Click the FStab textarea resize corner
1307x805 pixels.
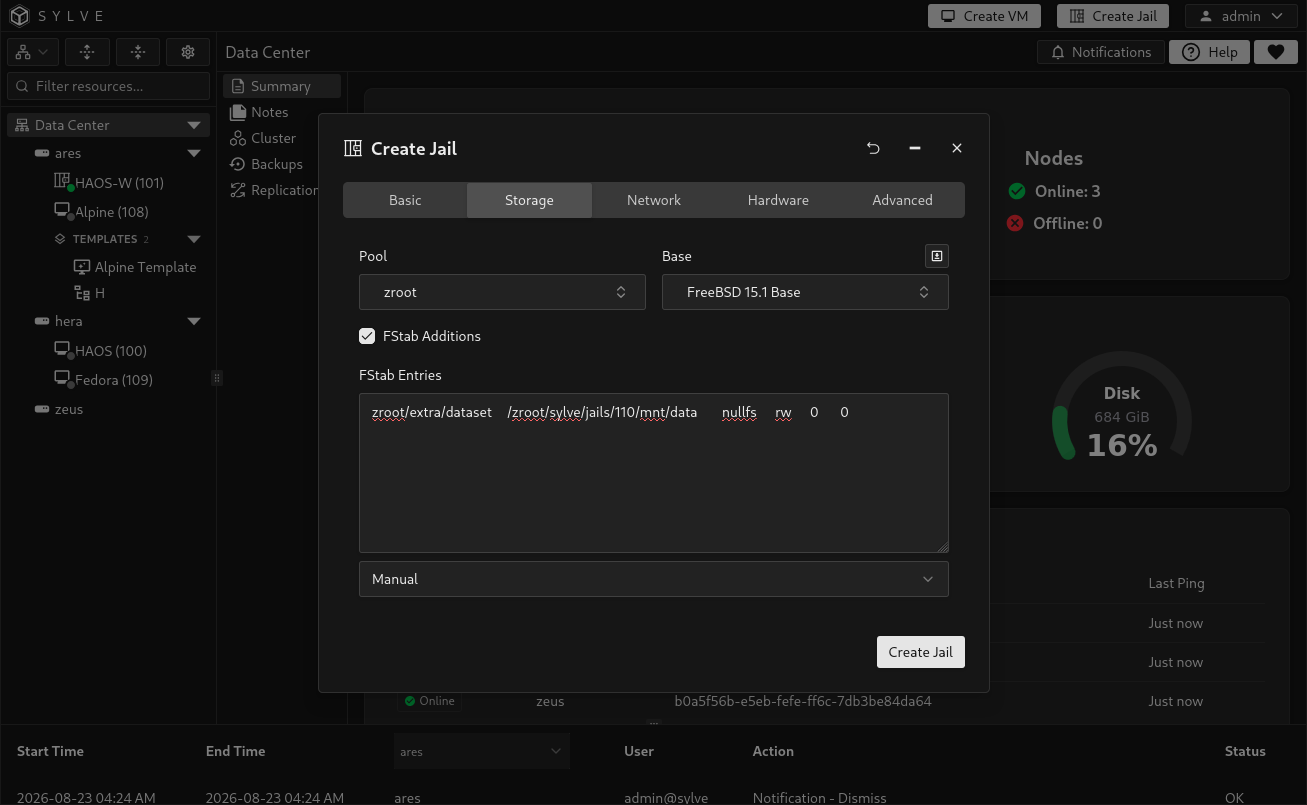(943, 547)
